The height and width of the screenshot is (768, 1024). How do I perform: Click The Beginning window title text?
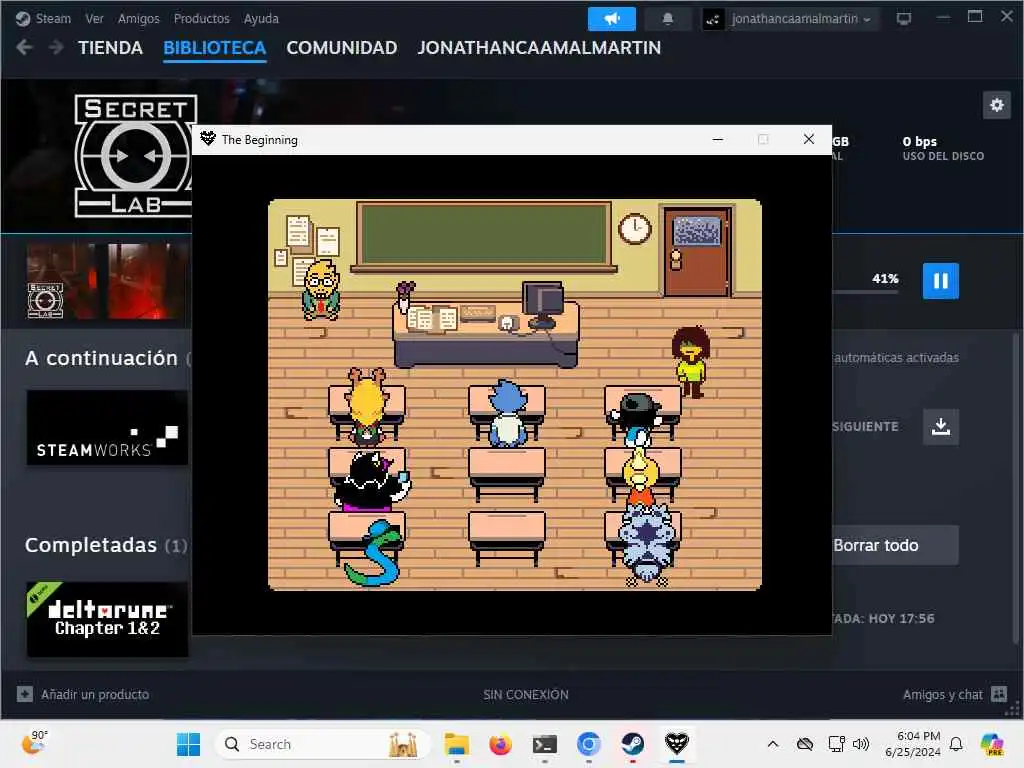coord(259,140)
